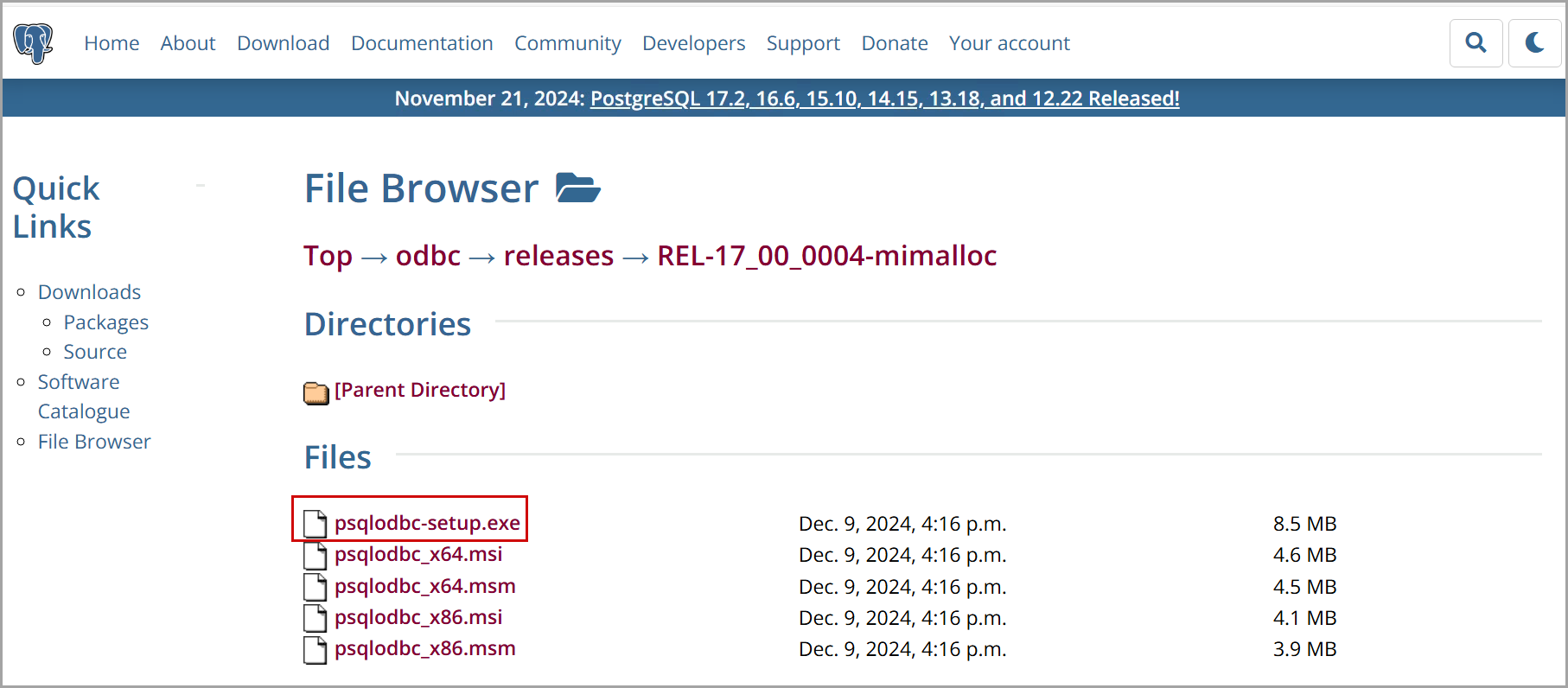
Task: Click the file icon beside psqlodbc-setup.exe
Action: pyautogui.click(x=316, y=524)
